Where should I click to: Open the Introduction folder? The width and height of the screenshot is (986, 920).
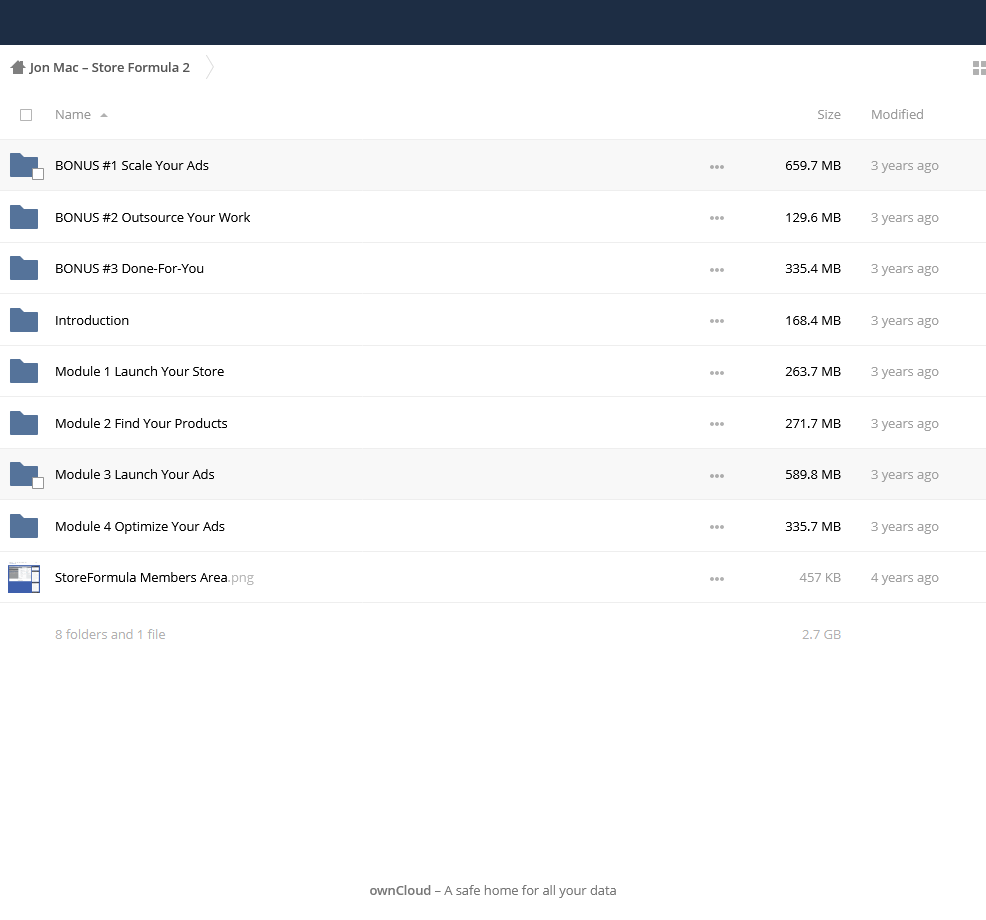point(92,320)
